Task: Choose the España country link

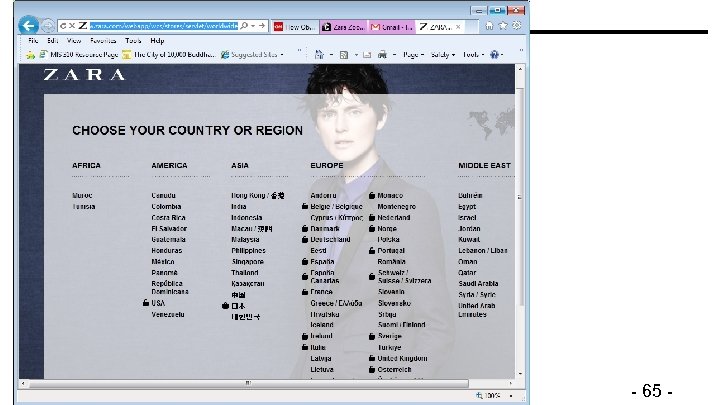Action: coord(322,261)
